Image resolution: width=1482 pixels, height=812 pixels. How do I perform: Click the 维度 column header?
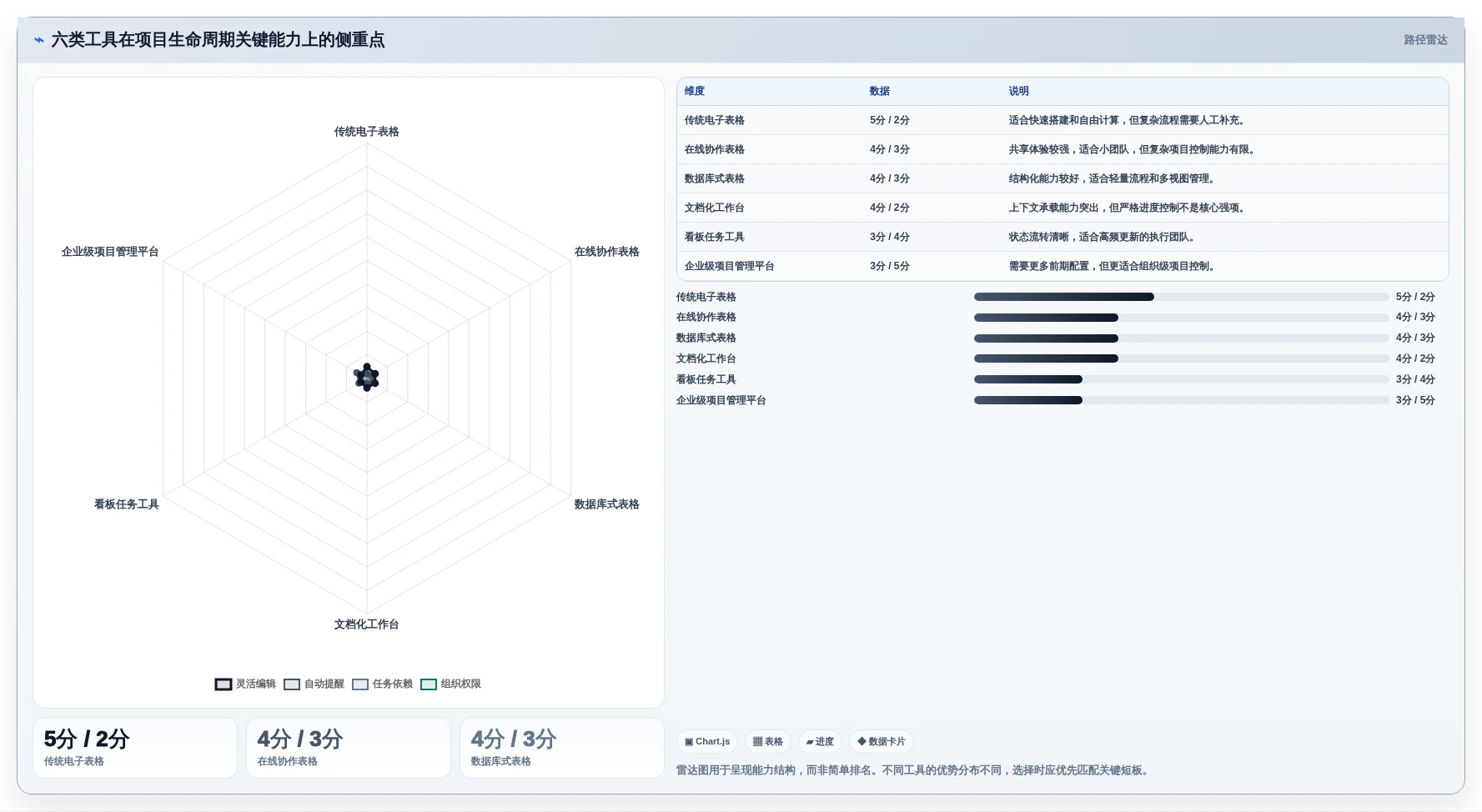[695, 92]
